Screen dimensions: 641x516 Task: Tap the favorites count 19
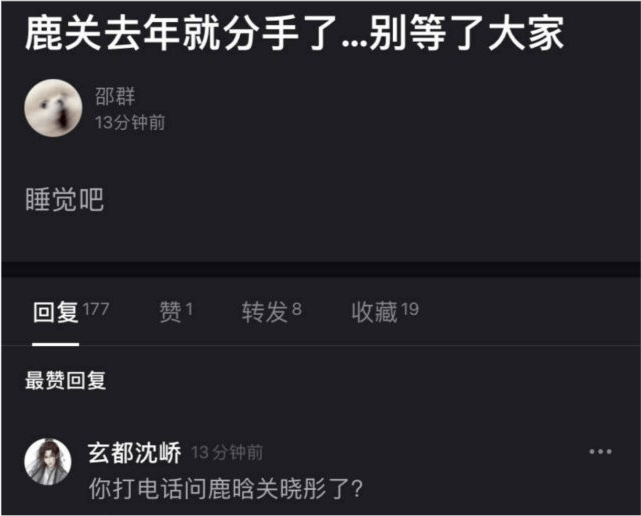point(410,309)
